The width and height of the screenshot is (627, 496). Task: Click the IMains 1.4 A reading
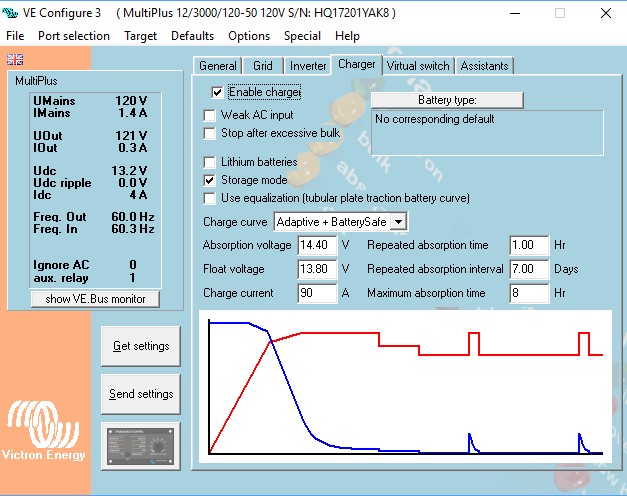pos(90,113)
